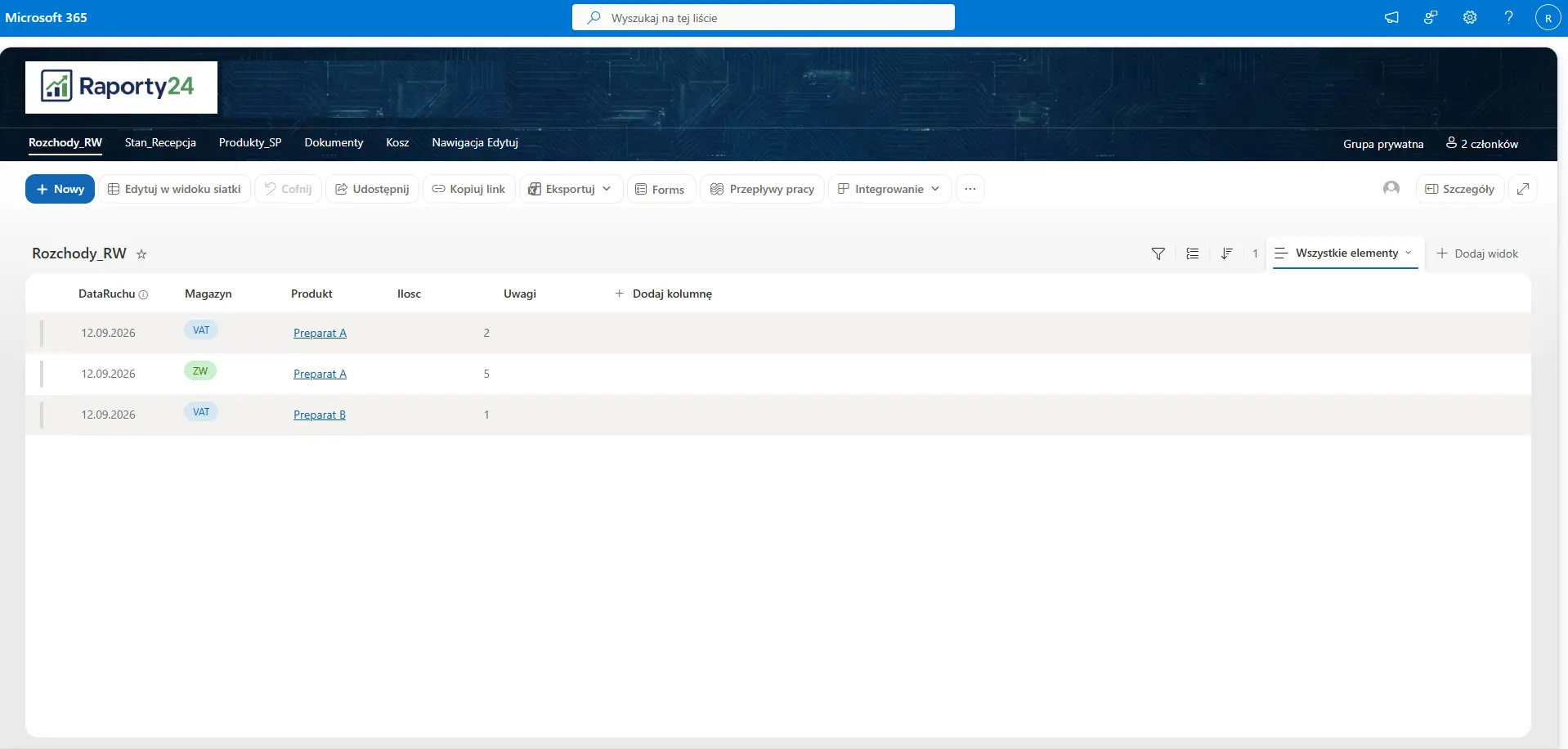Go to the Dokumenty navigation tab
The height and width of the screenshot is (749, 1568).
[334, 142]
